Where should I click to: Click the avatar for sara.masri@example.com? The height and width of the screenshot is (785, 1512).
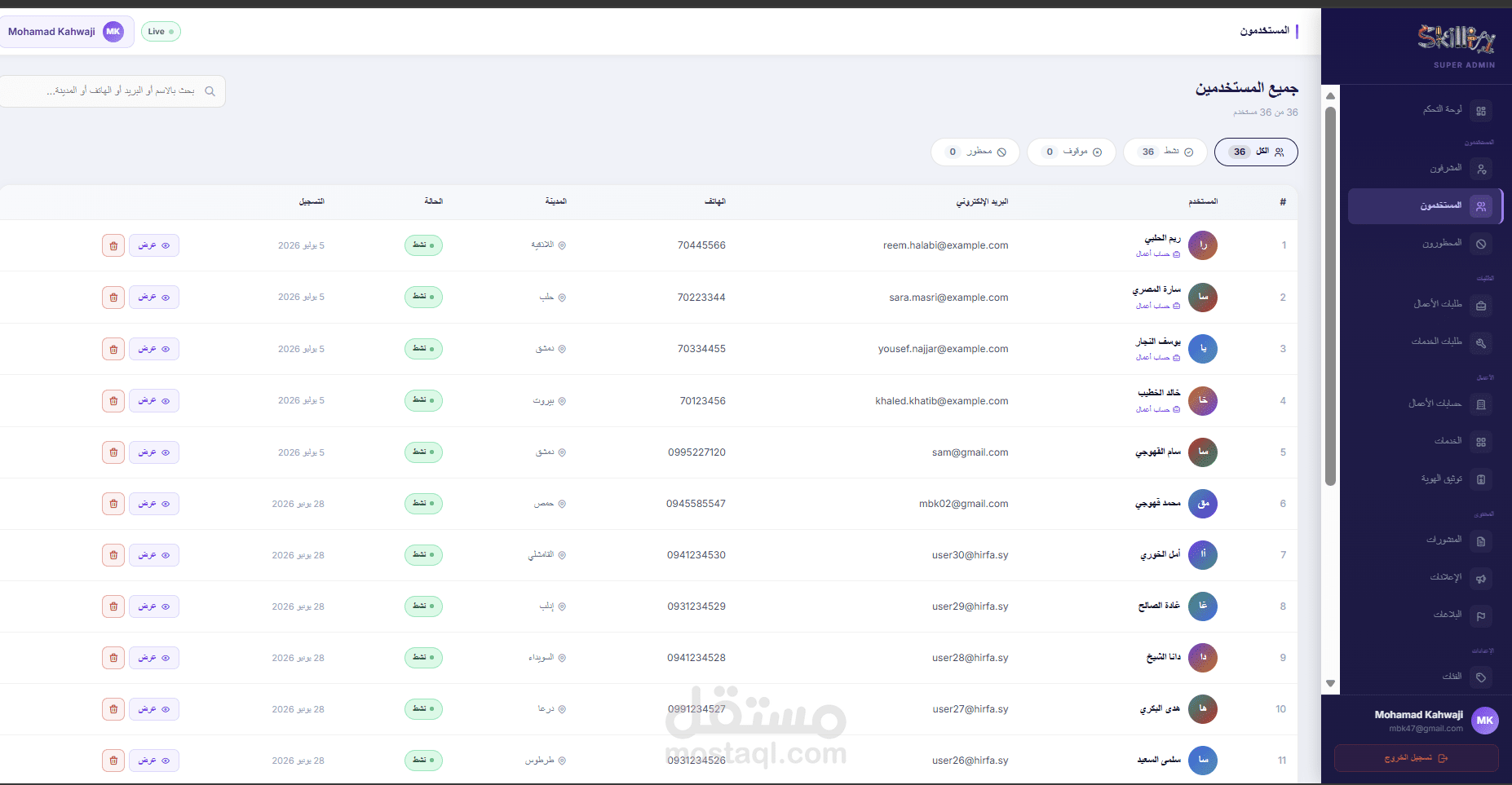coord(1203,298)
